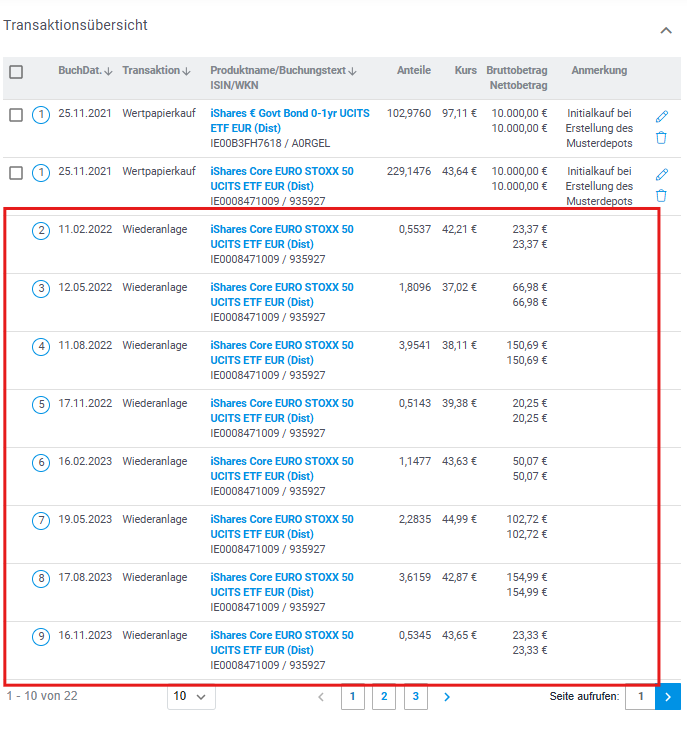Sort by BuchDat. column arrow
Viewport: 687px width, 729px height.
tap(108, 71)
